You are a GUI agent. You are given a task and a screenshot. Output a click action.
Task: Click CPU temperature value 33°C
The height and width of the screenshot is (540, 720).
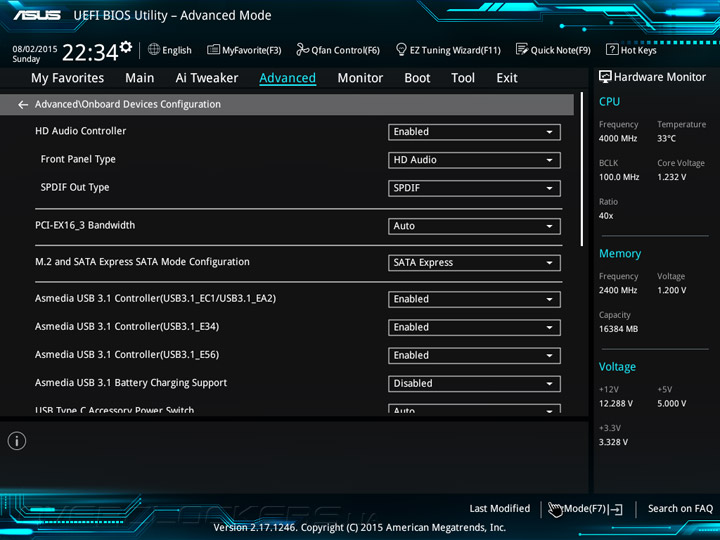(x=666, y=138)
